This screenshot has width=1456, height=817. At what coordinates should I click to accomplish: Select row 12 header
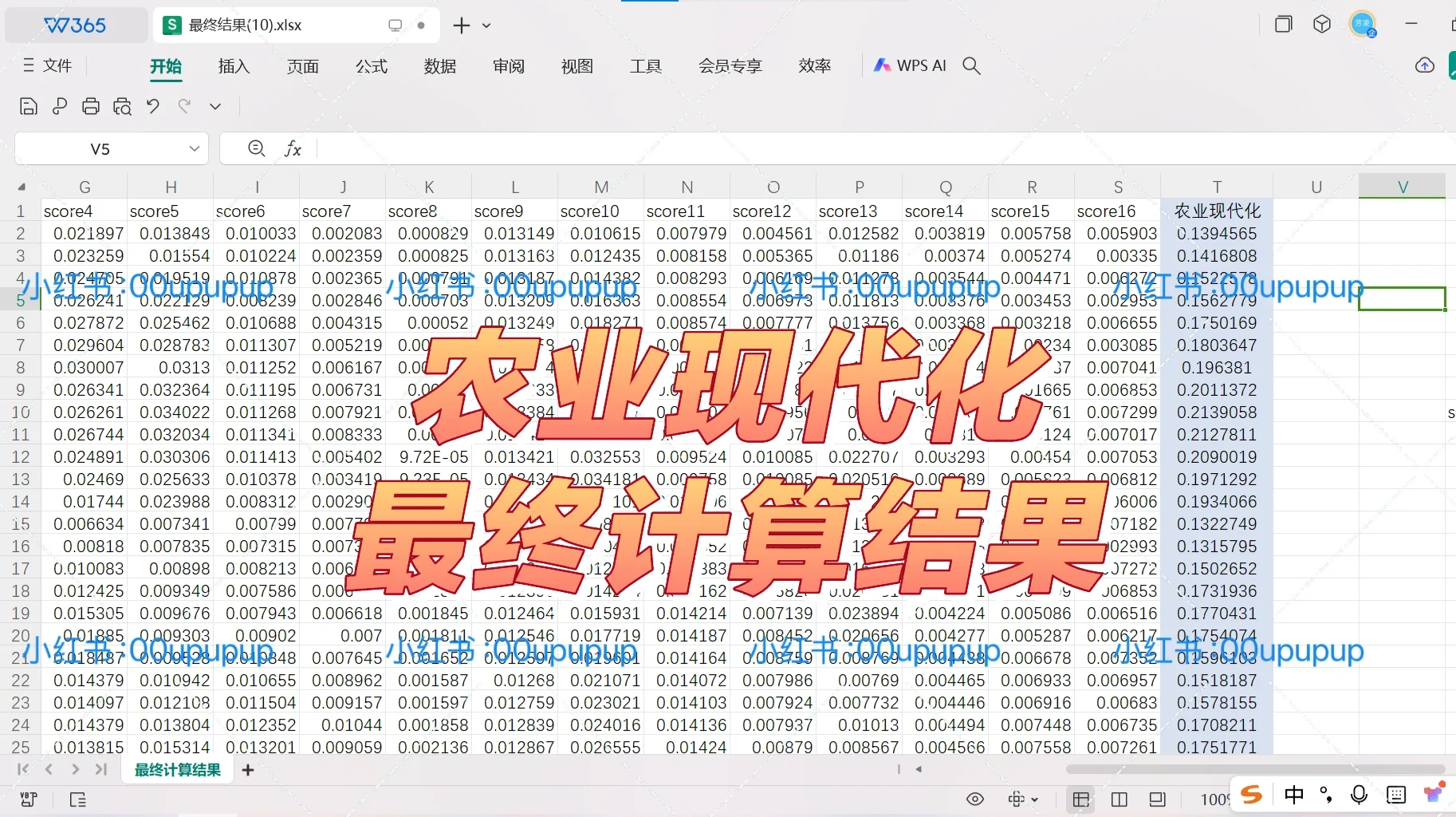[x=21, y=457]
